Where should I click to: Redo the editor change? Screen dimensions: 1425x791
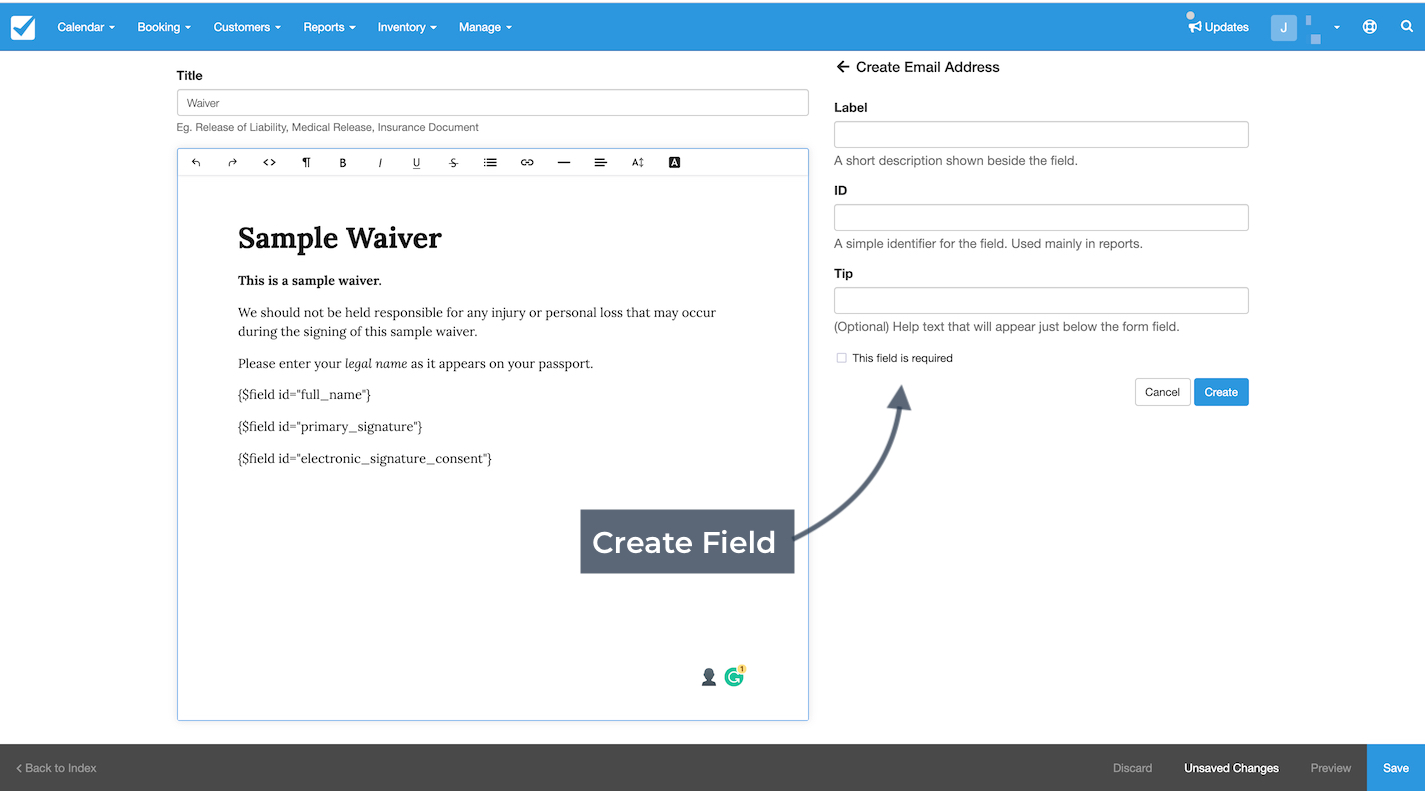(232, 162)
